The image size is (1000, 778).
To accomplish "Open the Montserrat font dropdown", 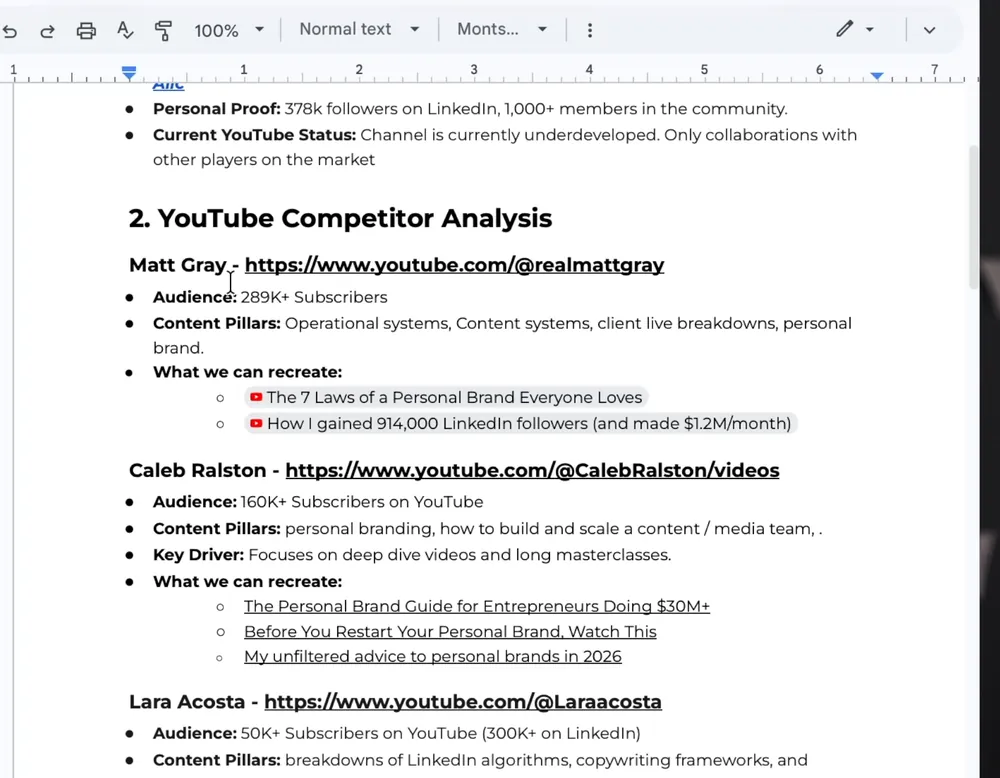I will coord(502,29).
